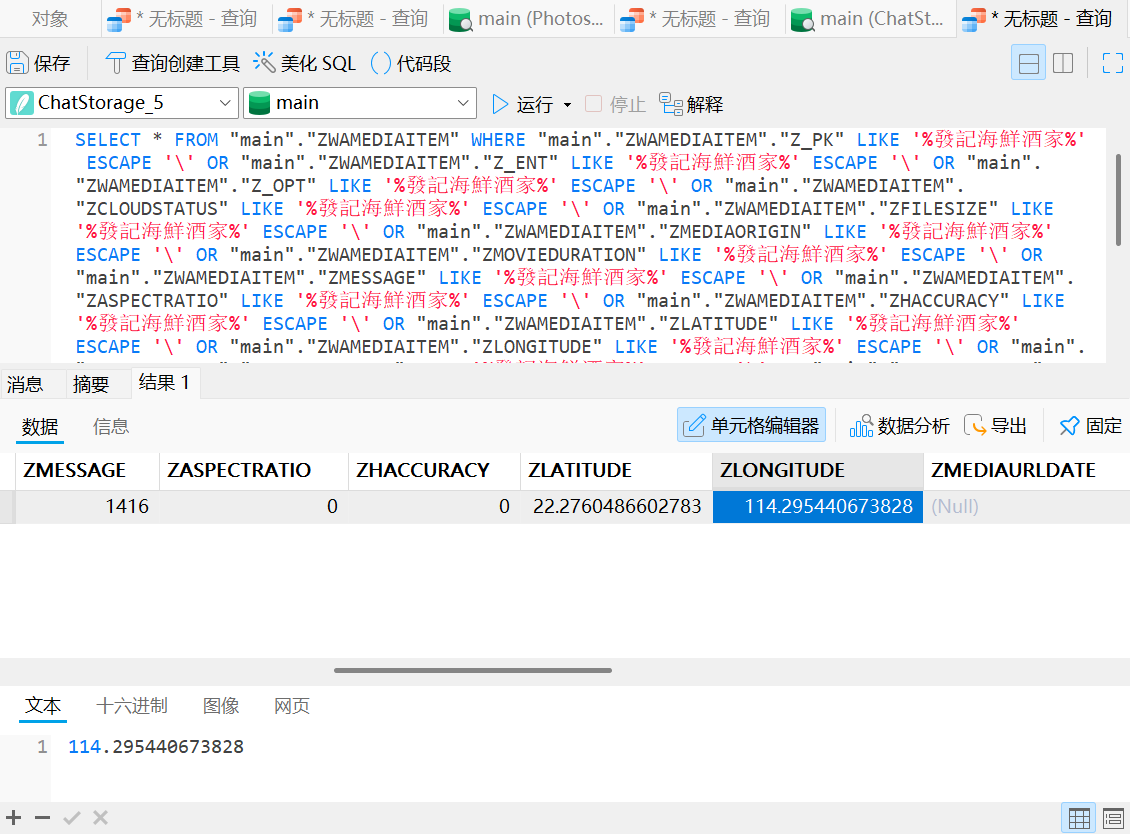The height and width of the screenshot is (834, 1130).
Task: Open the main (Photos...) tab
Action: 528,19
